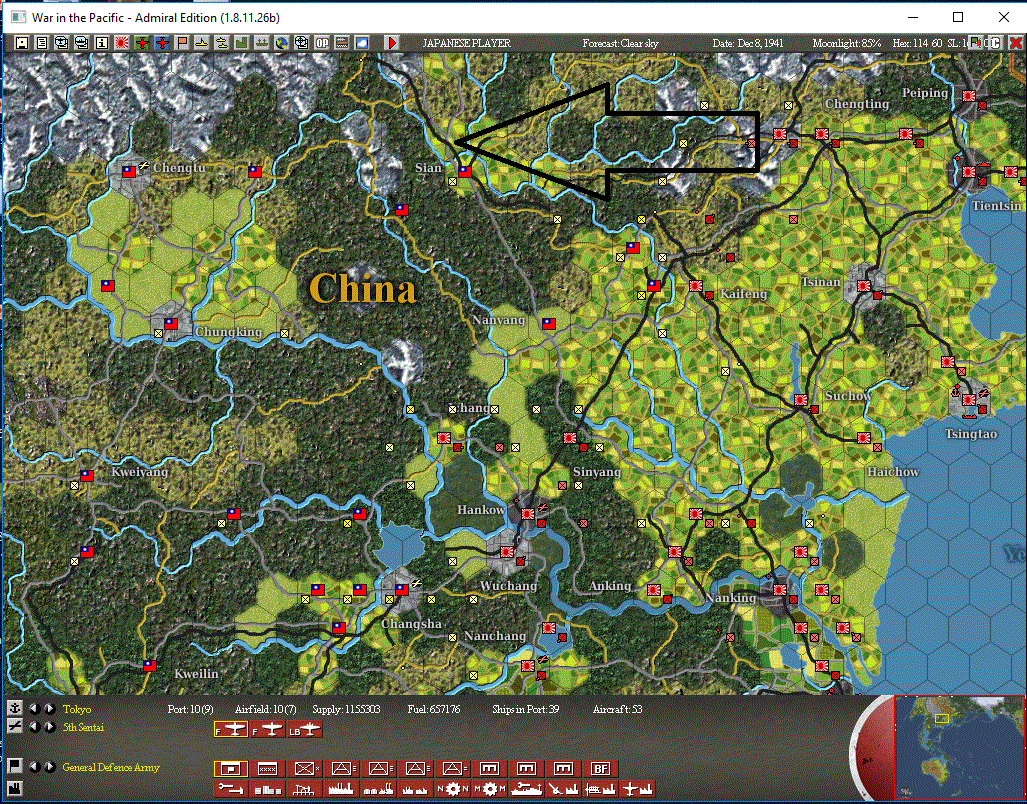Select the 'LB' level bomber group button
The height and width of the screenshot is (804, 1027).
coord(305,729)
